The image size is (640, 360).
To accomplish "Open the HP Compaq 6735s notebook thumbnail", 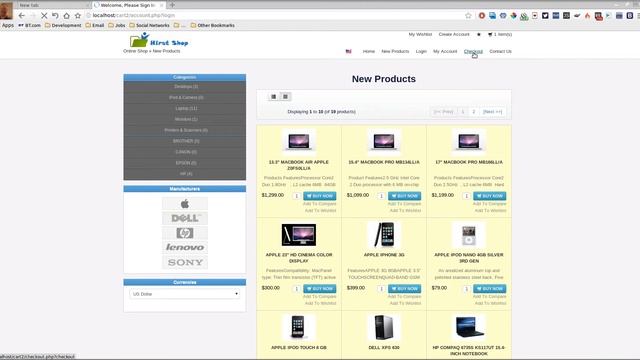I will [x=469, y=327].
